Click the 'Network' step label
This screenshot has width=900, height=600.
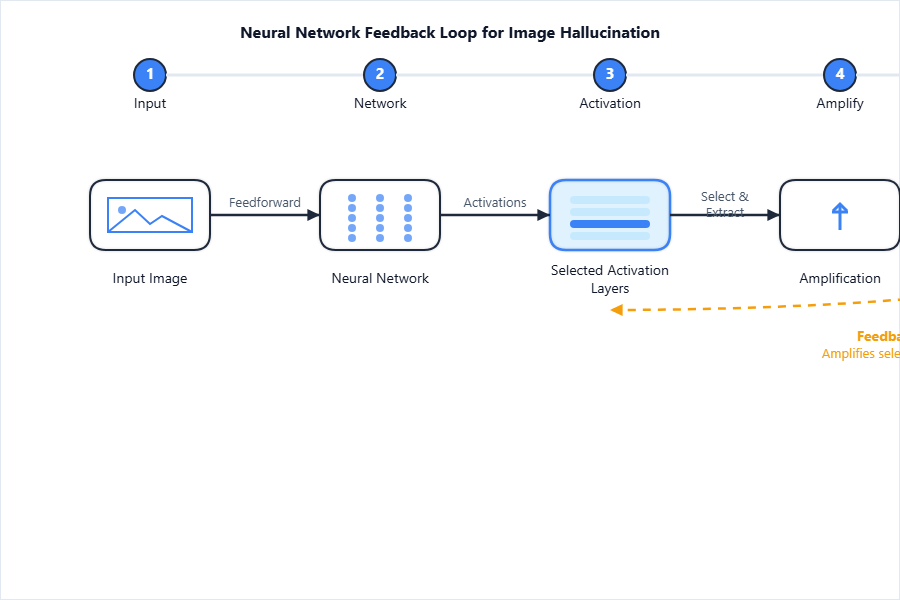(380, 103)
